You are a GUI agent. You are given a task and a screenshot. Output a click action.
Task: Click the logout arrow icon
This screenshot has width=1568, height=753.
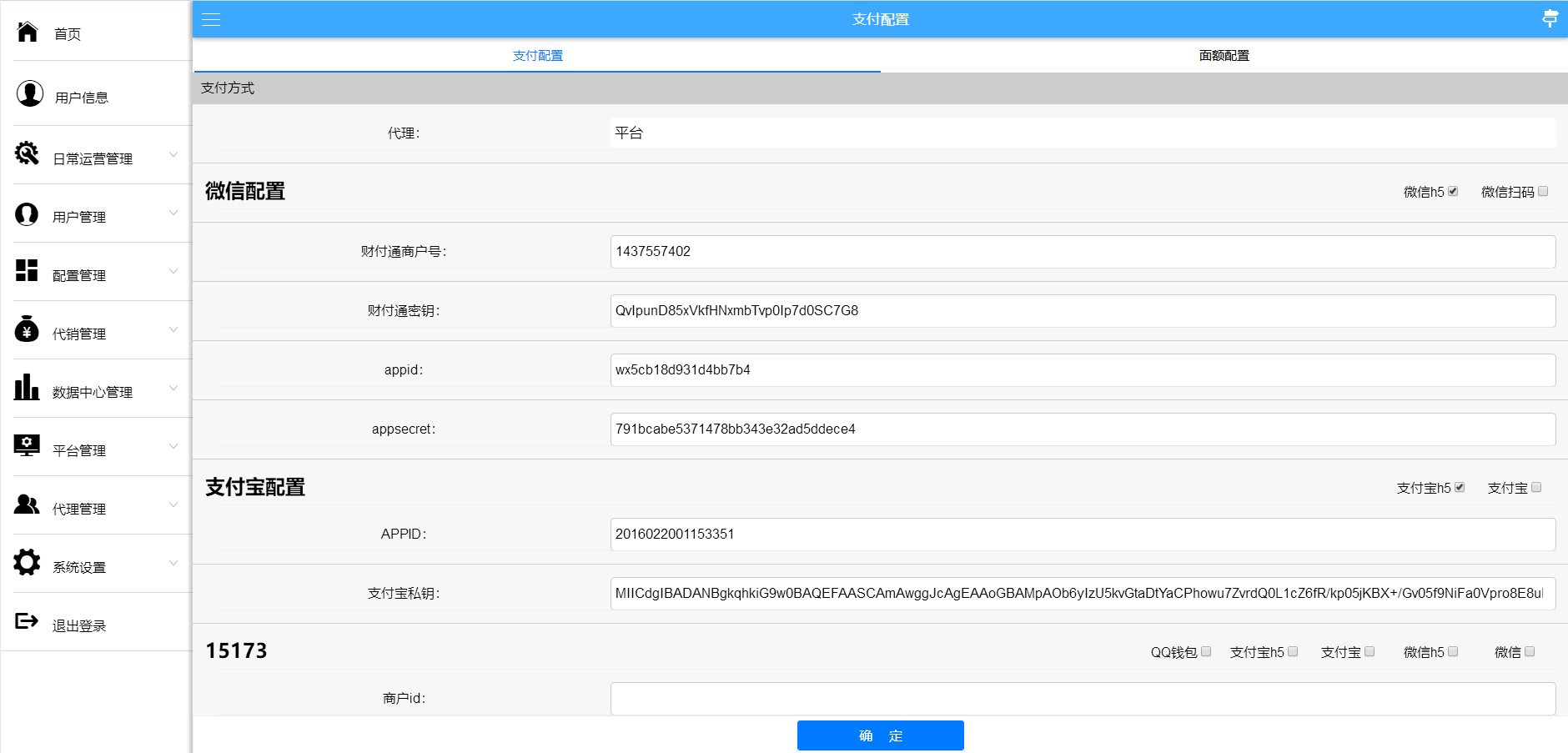(x=27, y=621)
